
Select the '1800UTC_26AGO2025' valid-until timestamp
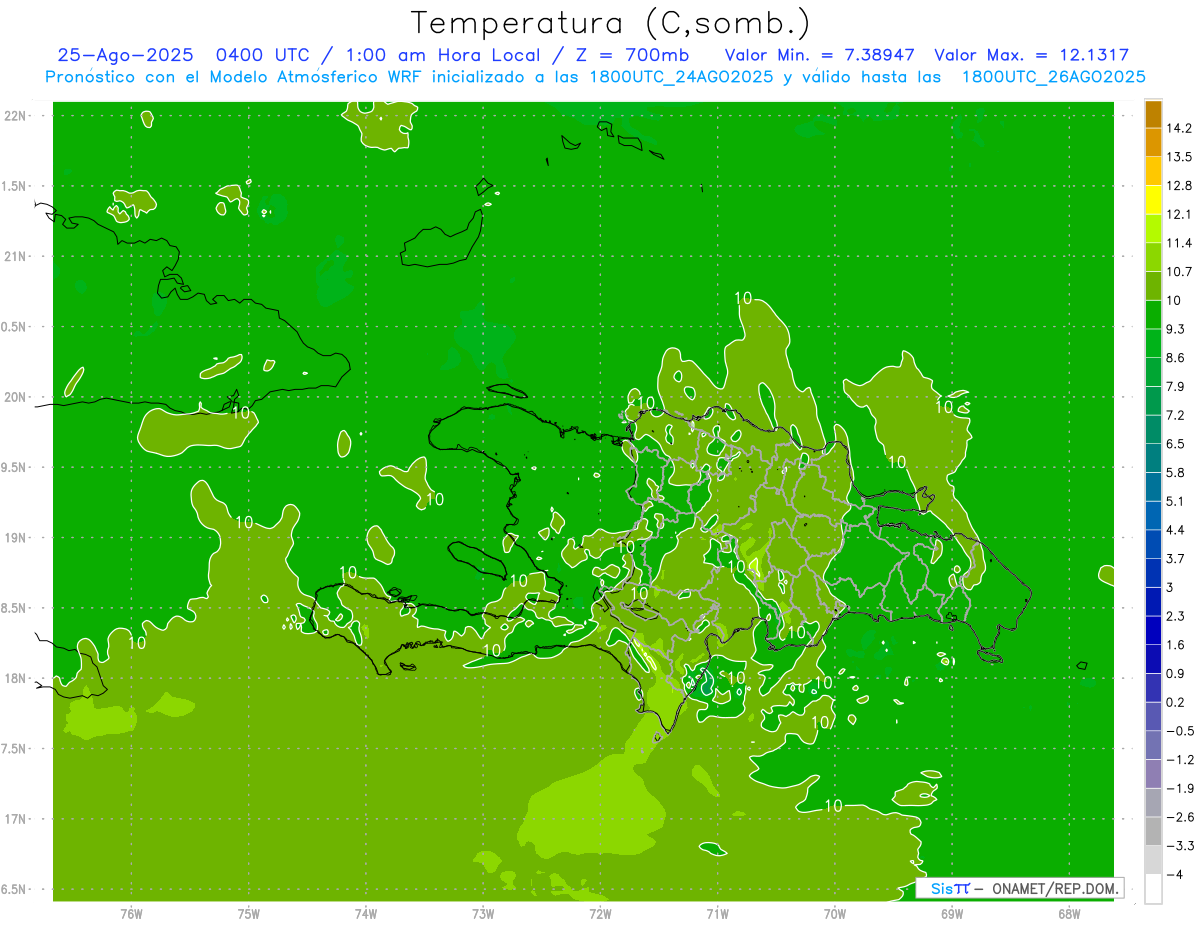click(x=1053, y=77)
